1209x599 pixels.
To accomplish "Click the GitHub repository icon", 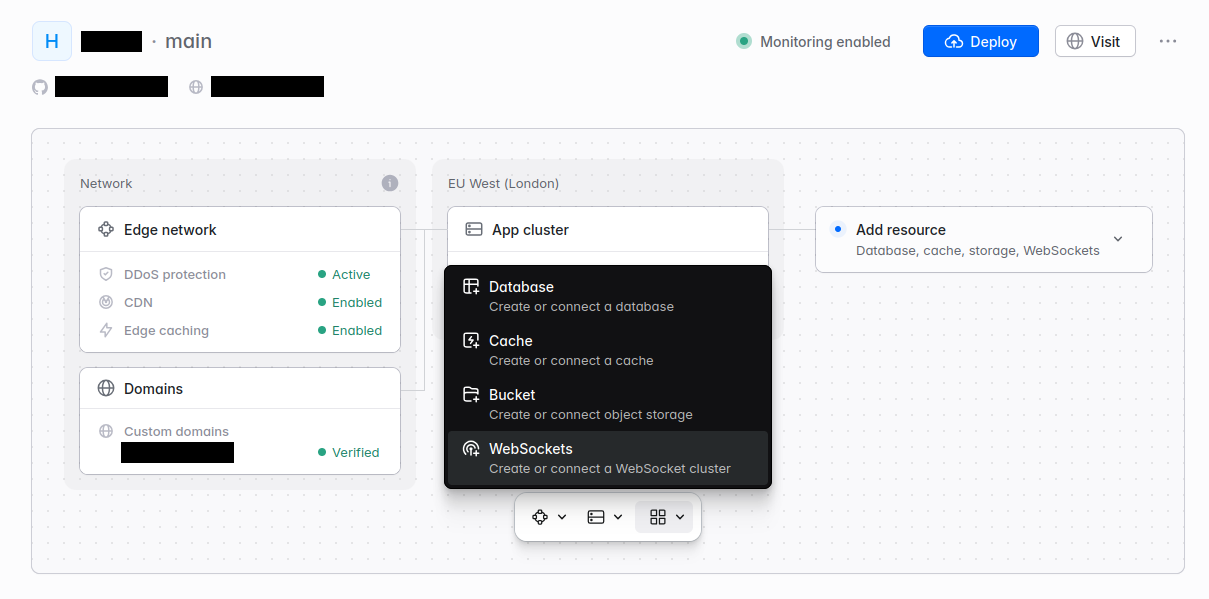I will pos(40,87).
